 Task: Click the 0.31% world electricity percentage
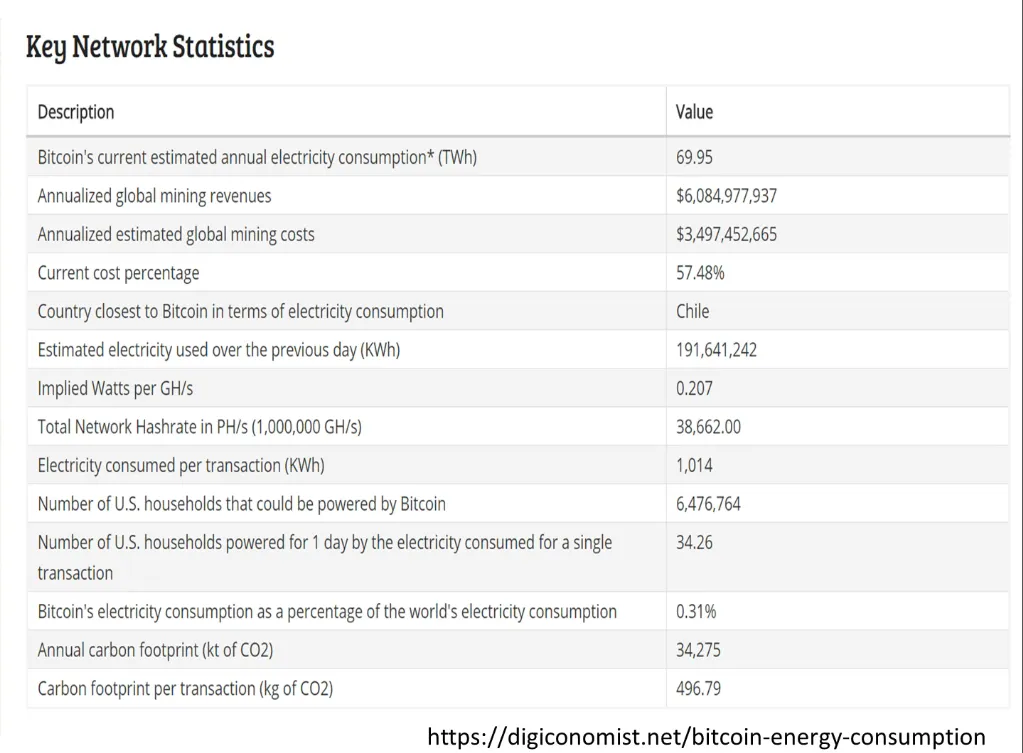tap(695, 611)
